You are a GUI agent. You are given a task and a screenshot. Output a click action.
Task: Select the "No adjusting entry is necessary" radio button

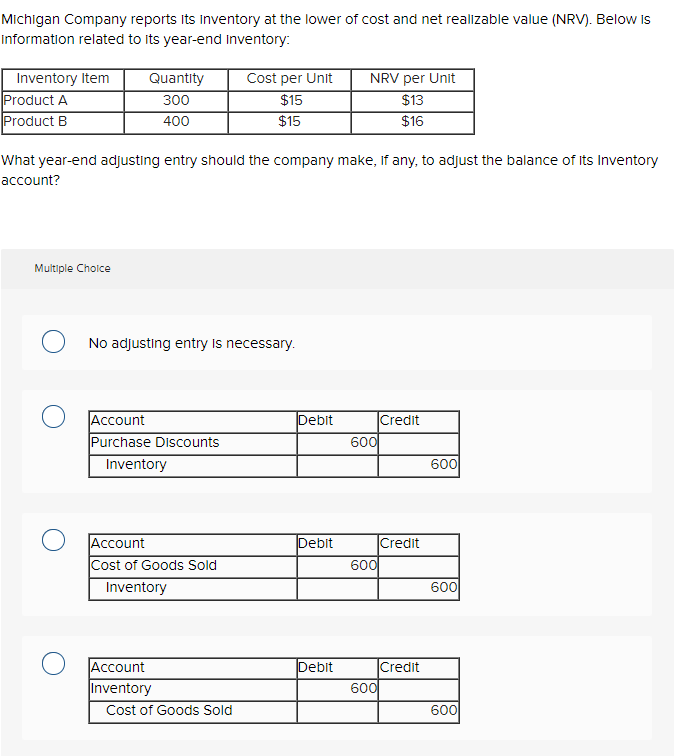tap(54, 343)
